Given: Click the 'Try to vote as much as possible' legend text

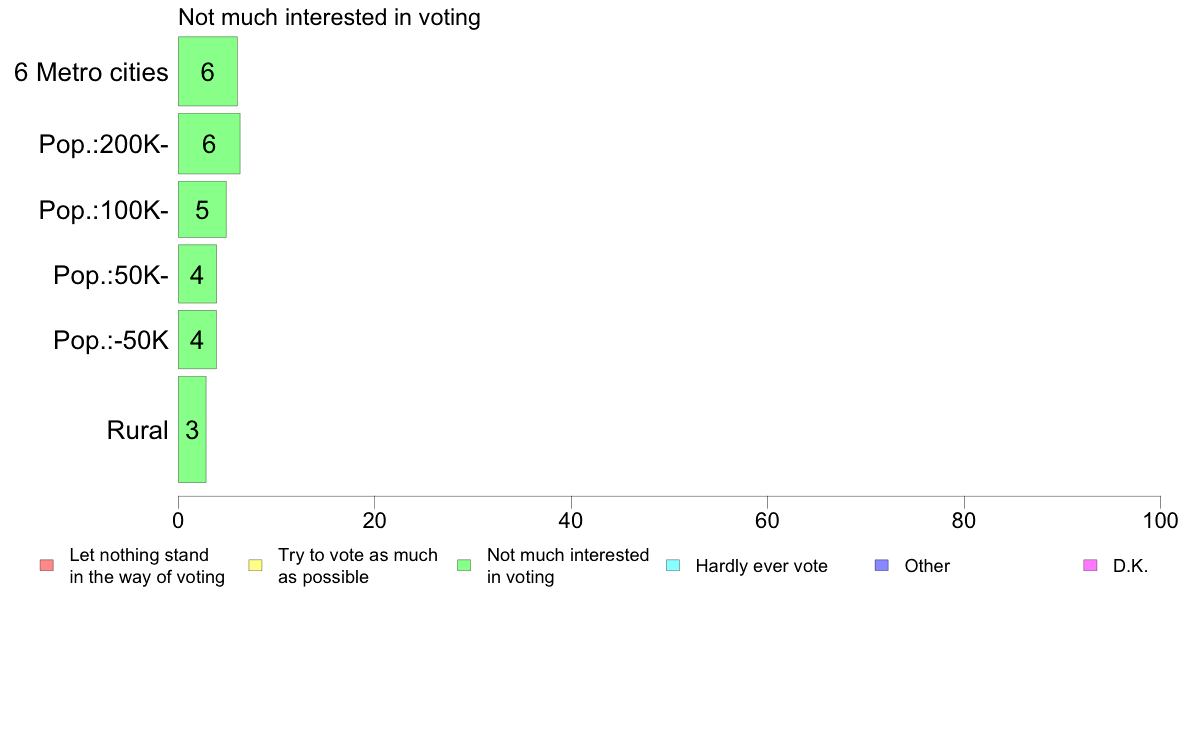Looking at the screenshot, I should (x=358, y=566).
